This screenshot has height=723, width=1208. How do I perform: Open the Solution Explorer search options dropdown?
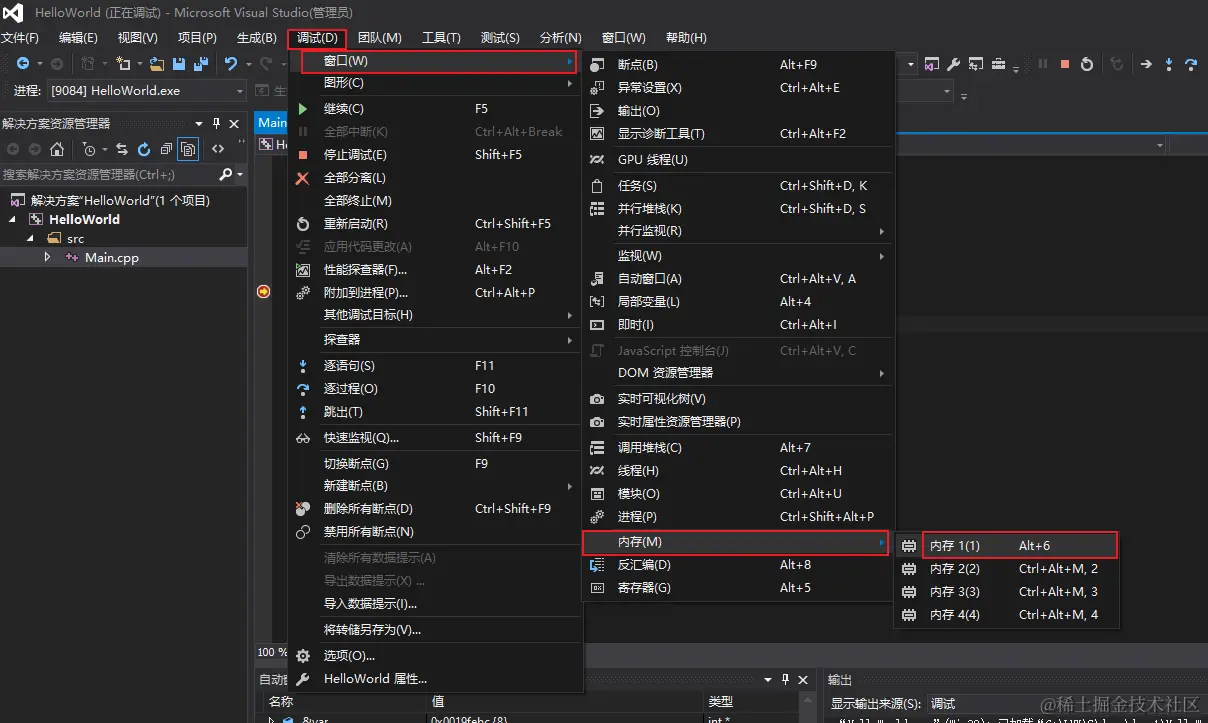(239, 174)
